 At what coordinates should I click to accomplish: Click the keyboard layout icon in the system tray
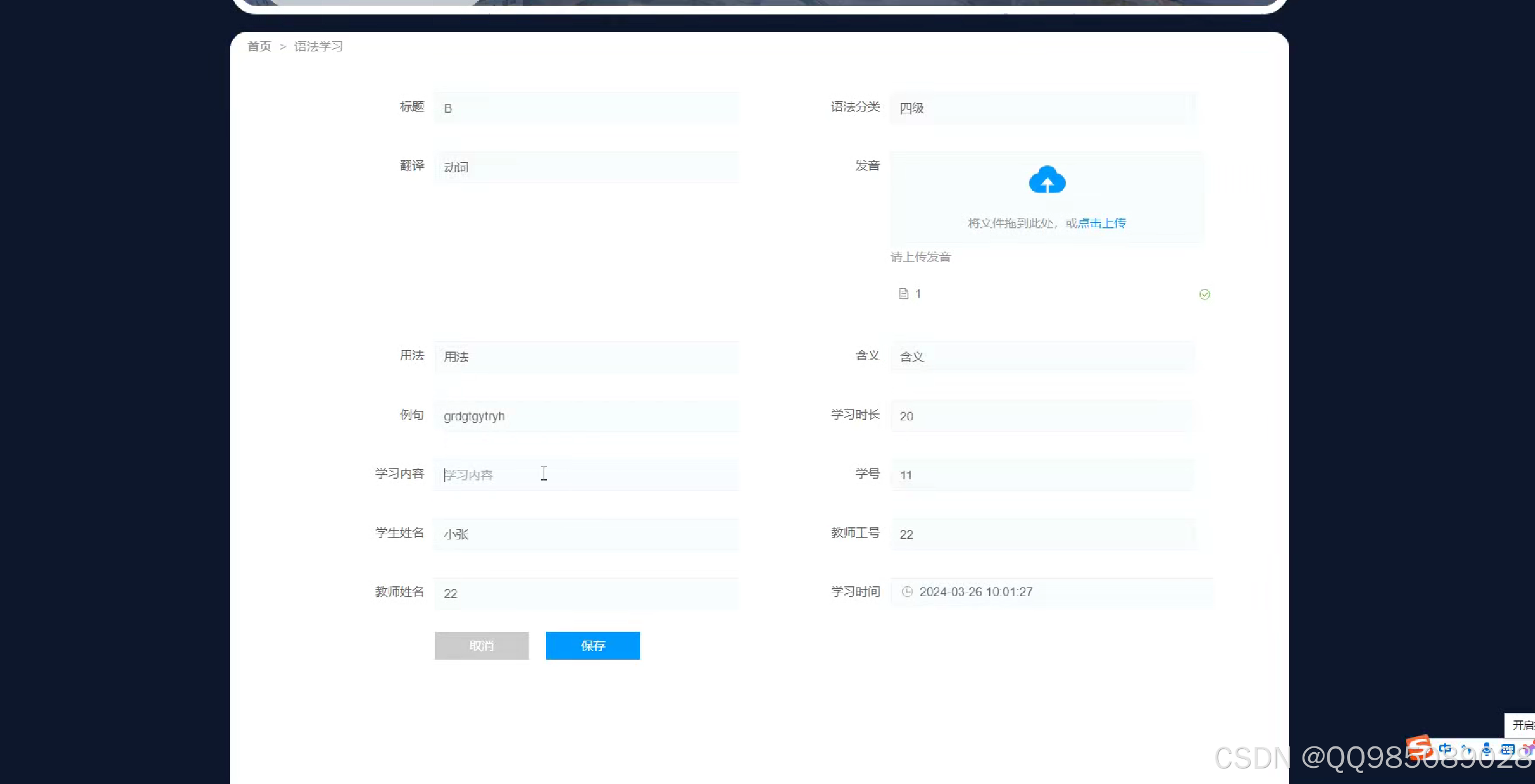pyautogui.click(x=1508, y=749)
